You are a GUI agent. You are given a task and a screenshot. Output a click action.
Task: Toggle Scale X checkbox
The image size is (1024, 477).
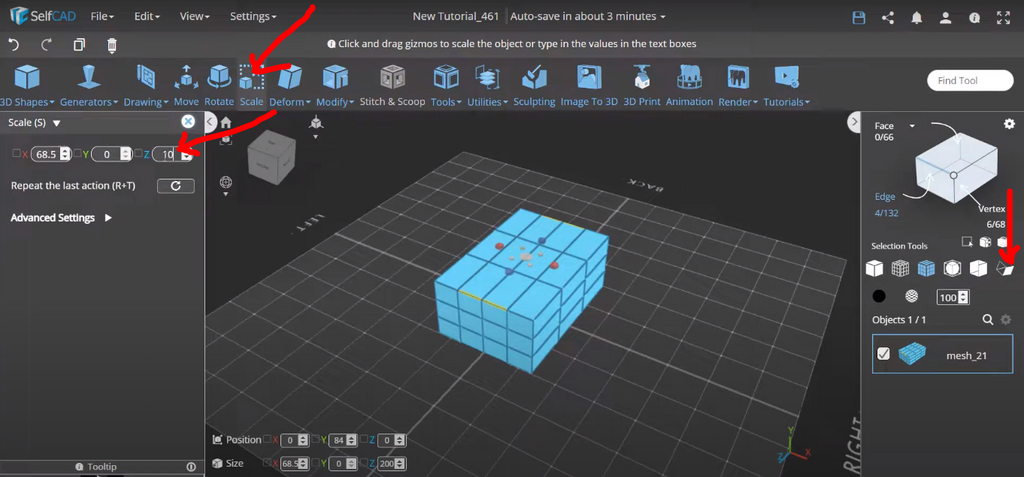click(16, 154)
